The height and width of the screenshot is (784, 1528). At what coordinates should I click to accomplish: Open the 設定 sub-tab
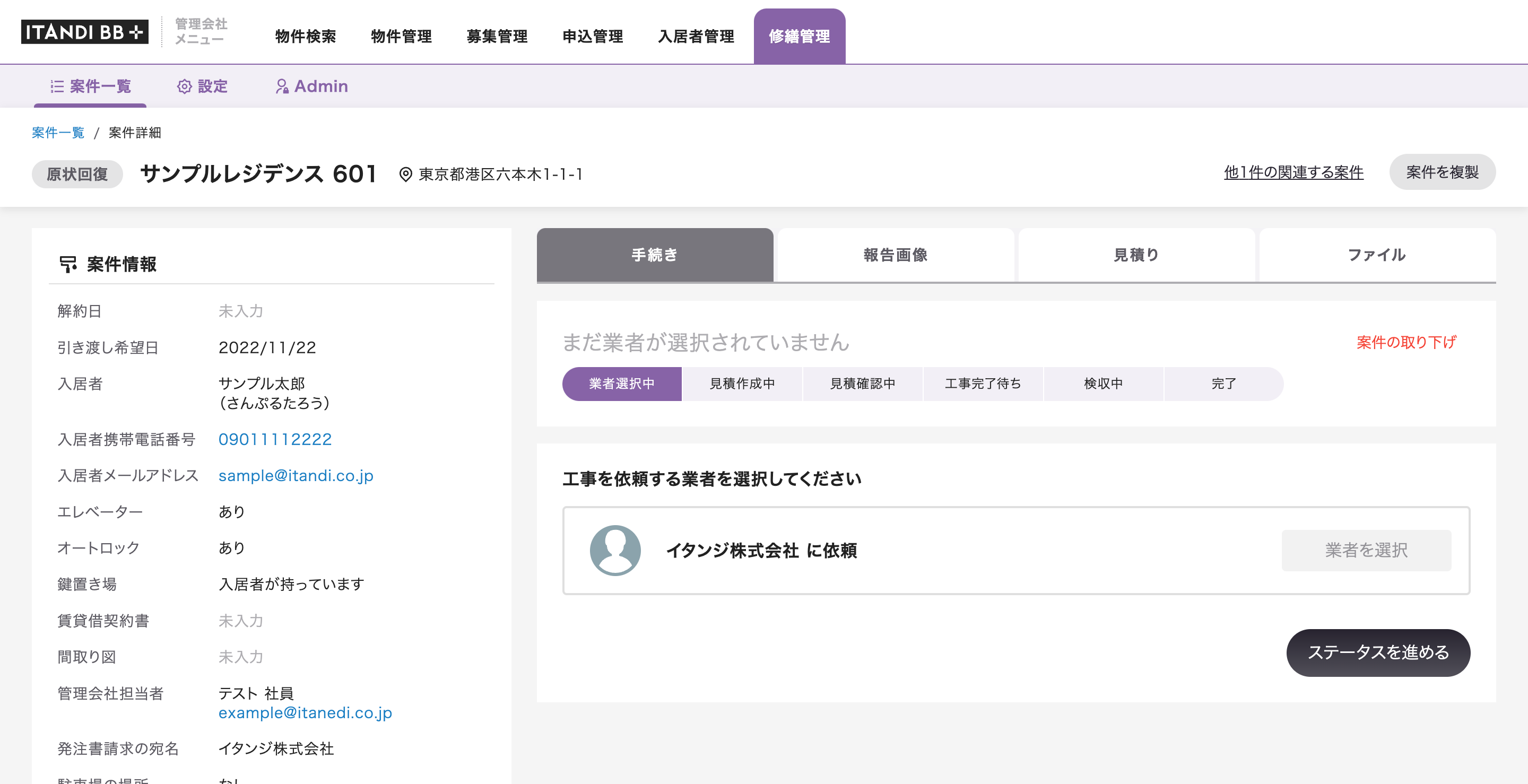coord(202,86)
